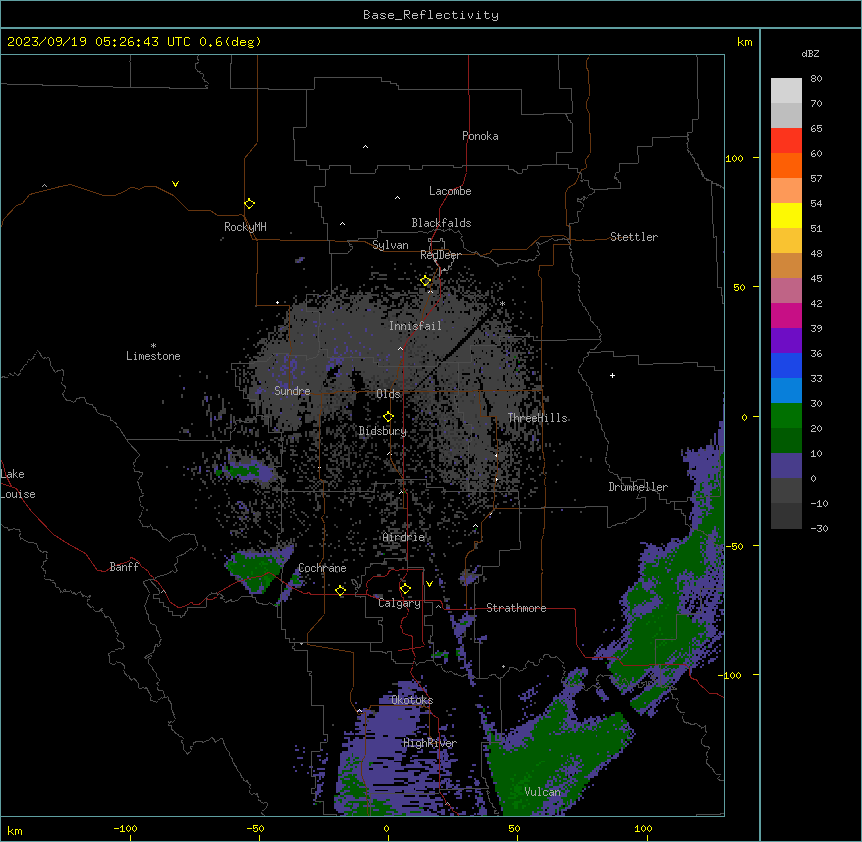The width and height of the screenshot is (862, 842).
Task: Pick the yellow 51-54 dBZ legend swatch
Action: click(786, 216)
